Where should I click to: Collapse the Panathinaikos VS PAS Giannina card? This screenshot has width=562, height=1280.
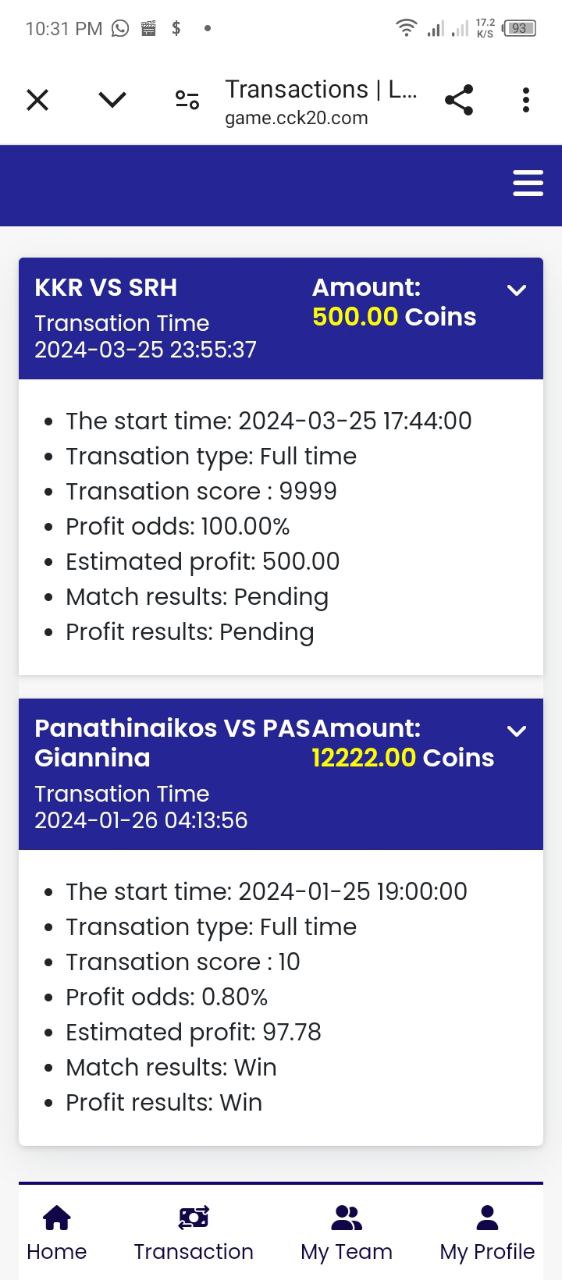point(516,731)
